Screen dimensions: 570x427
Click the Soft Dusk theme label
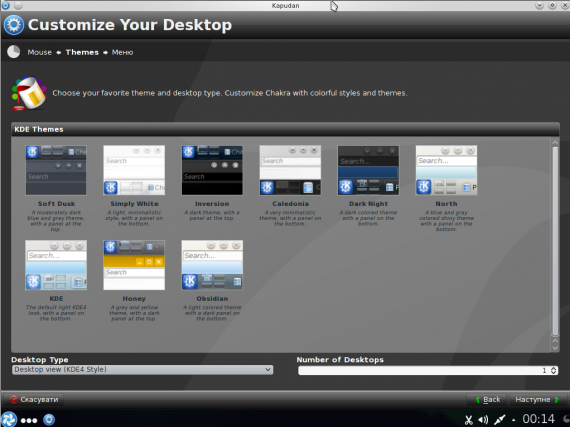[56, 204]
